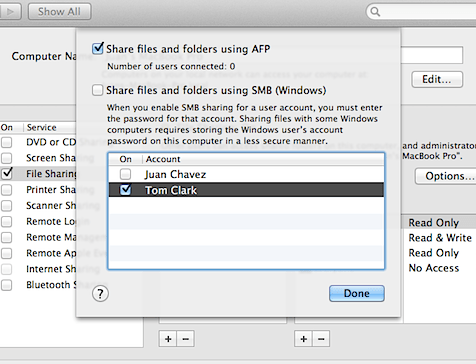Change the No Access permission setting
The width and height of the screenshot is (476, 364).
pos(434,268)
